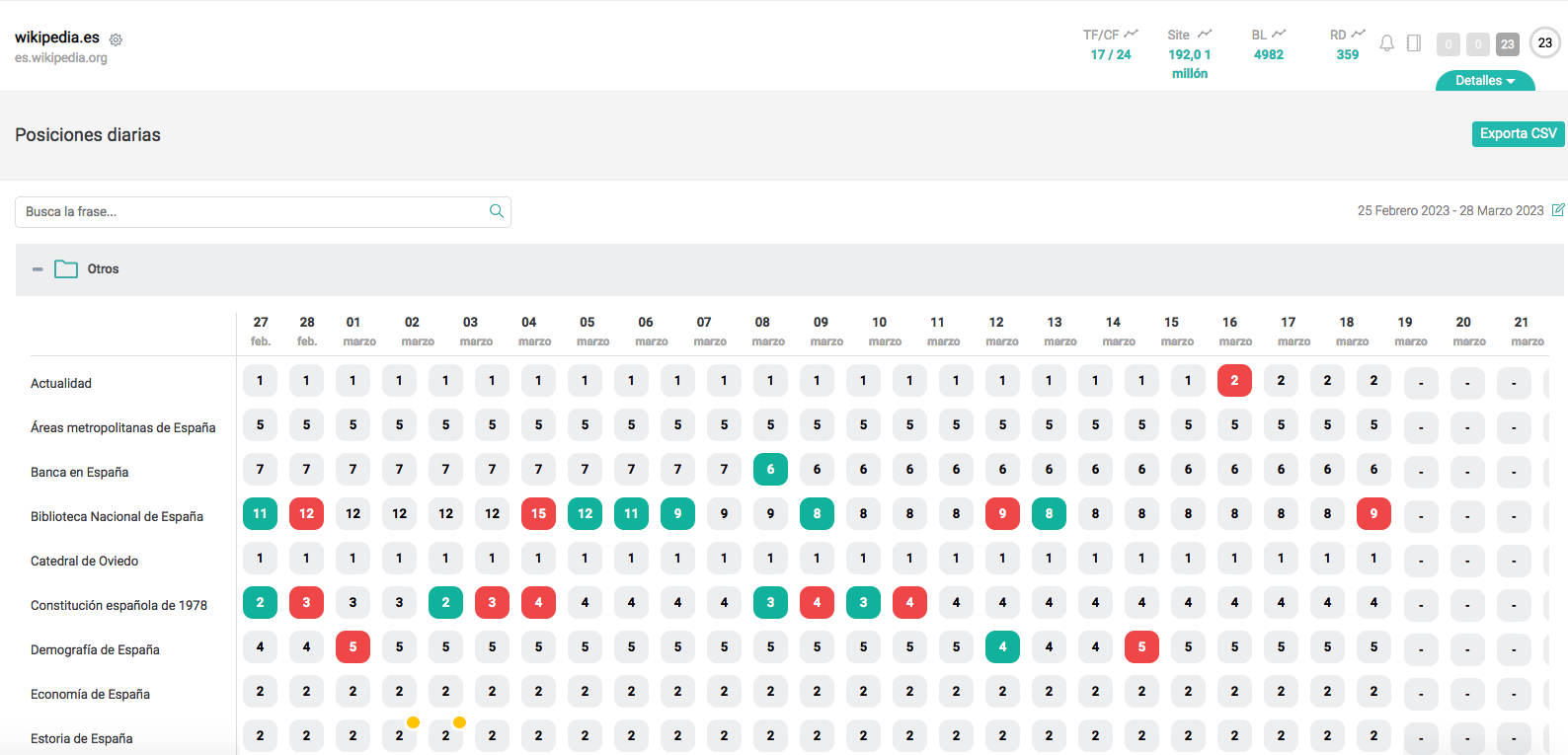
Task: Click the 12 marzo column header
Action: click(x=1002, y=332)
